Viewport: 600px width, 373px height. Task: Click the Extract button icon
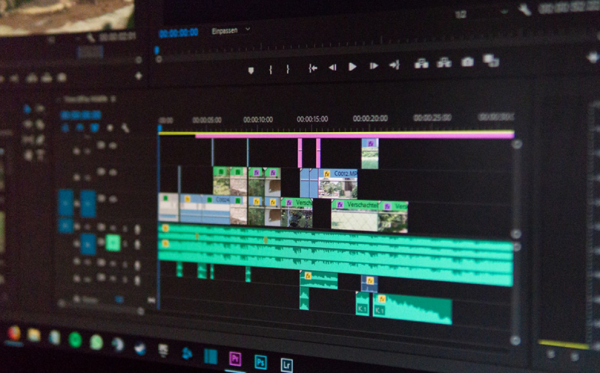coord(444,62)
